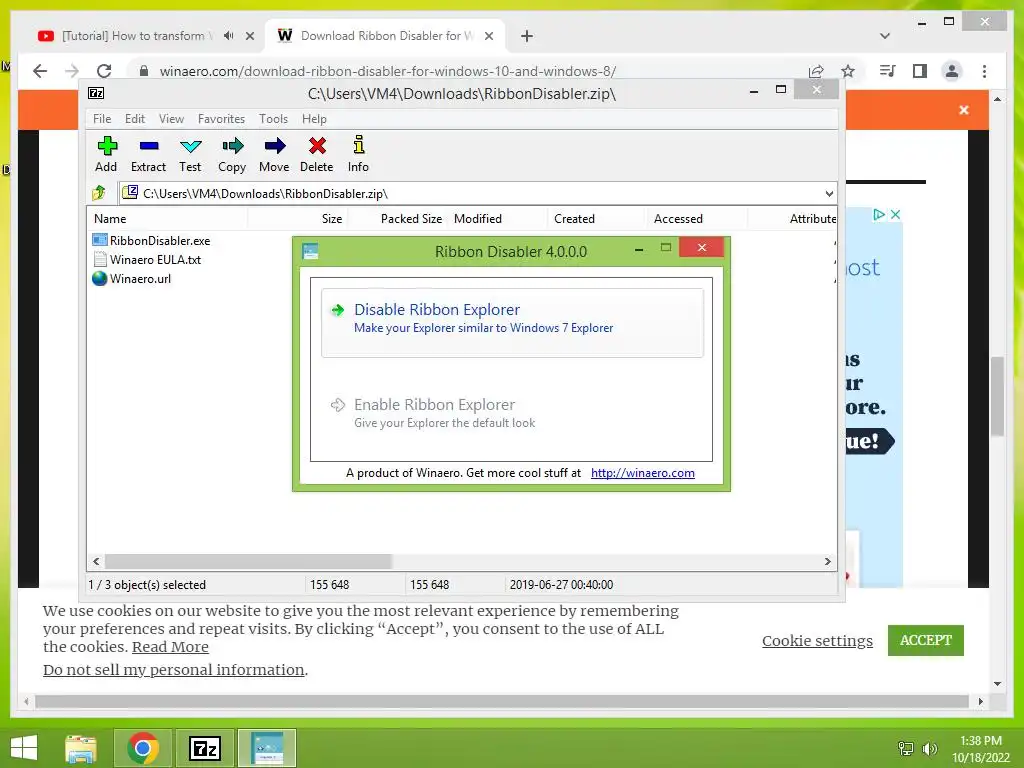Open the File menu in 7-Zip
Image resolution: width=1024 pixels, height=768 pixels.
pyautogui.click(x=102, y=119)
